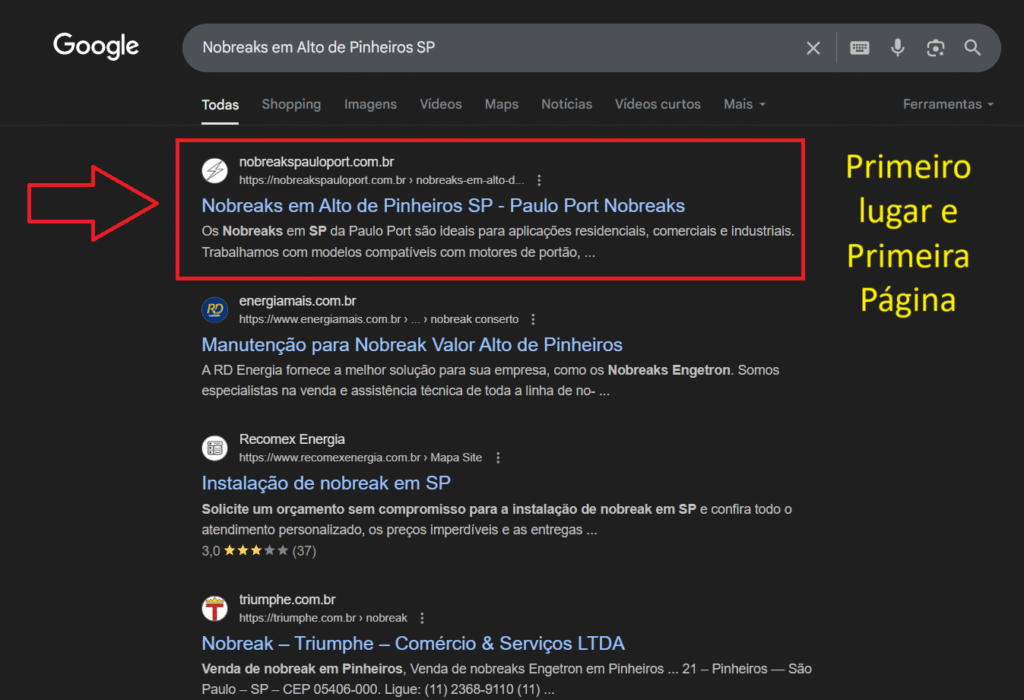Open the Instalação de nobreak em SP result
The image size is (1024, 700).
tap(326, 483)
